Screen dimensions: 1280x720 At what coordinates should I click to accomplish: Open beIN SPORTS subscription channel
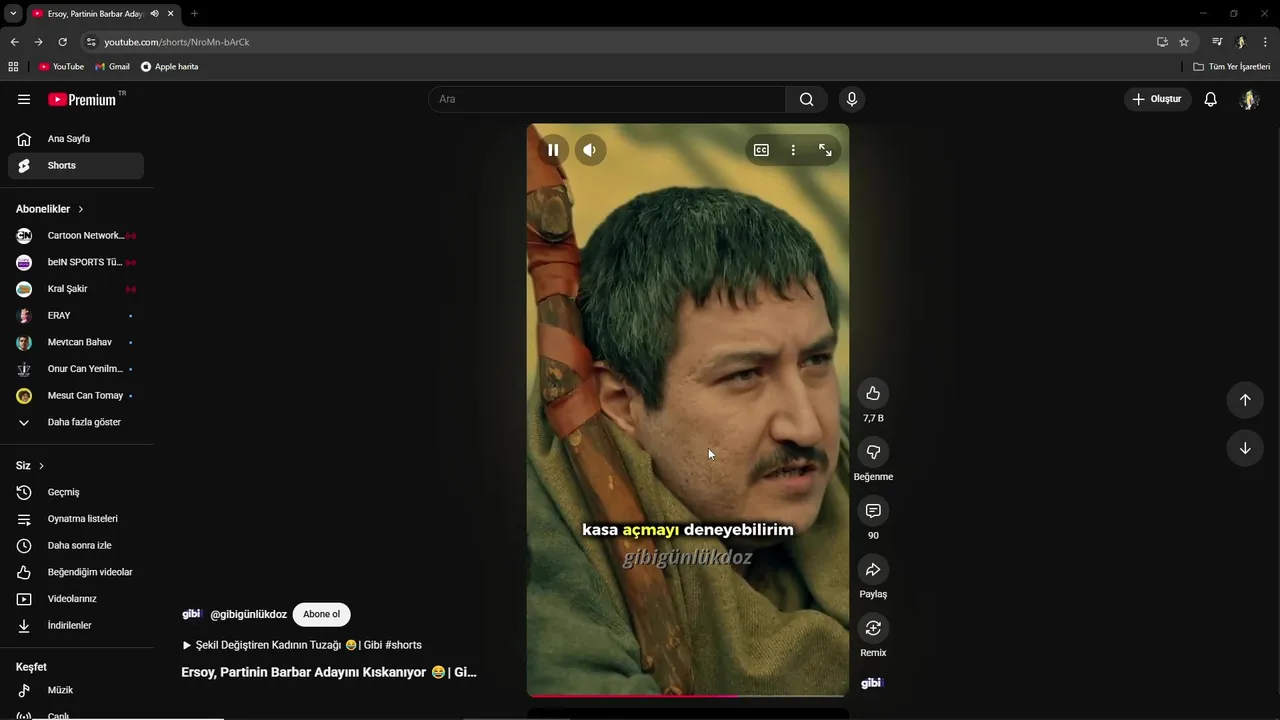[76, 262]
